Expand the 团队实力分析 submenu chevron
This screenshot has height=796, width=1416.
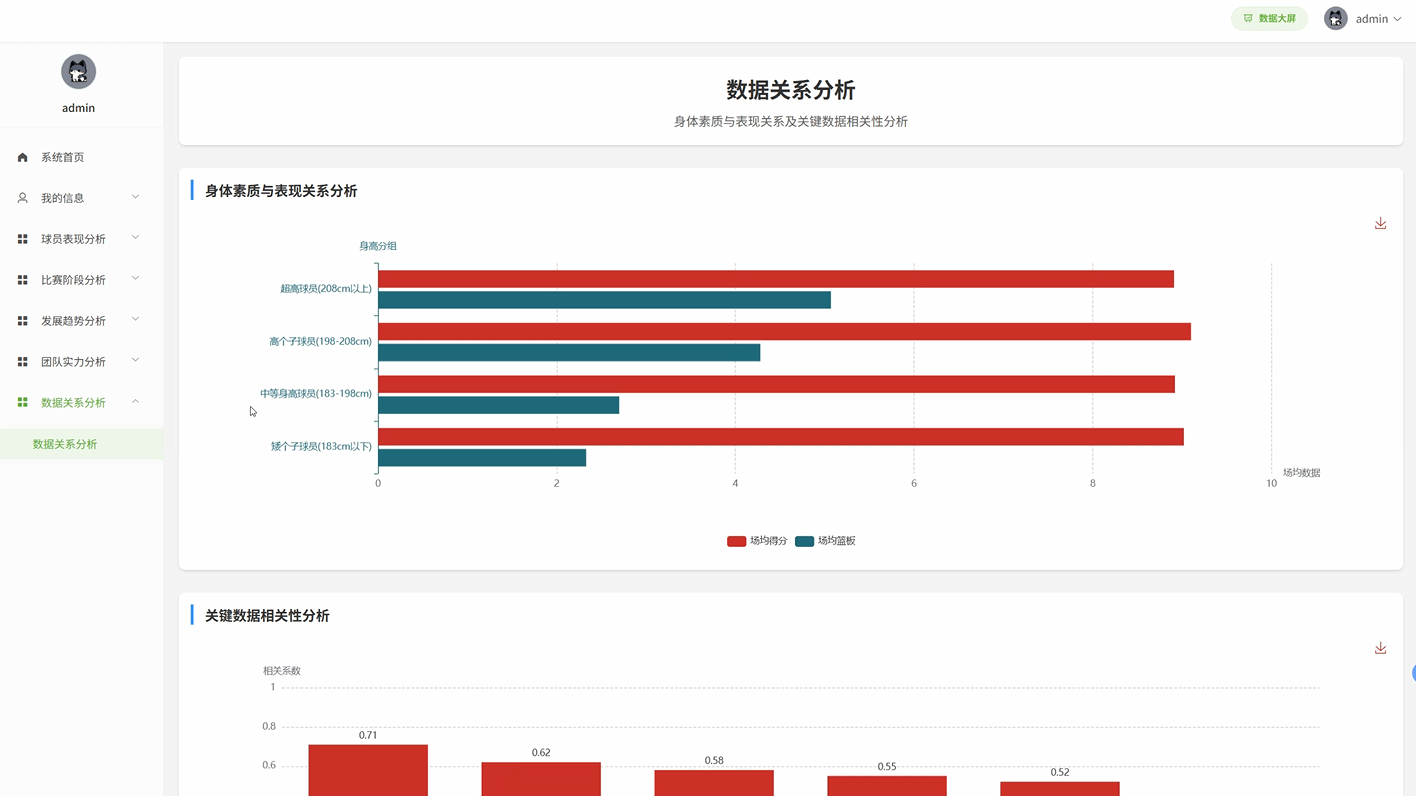click(136, 361)
